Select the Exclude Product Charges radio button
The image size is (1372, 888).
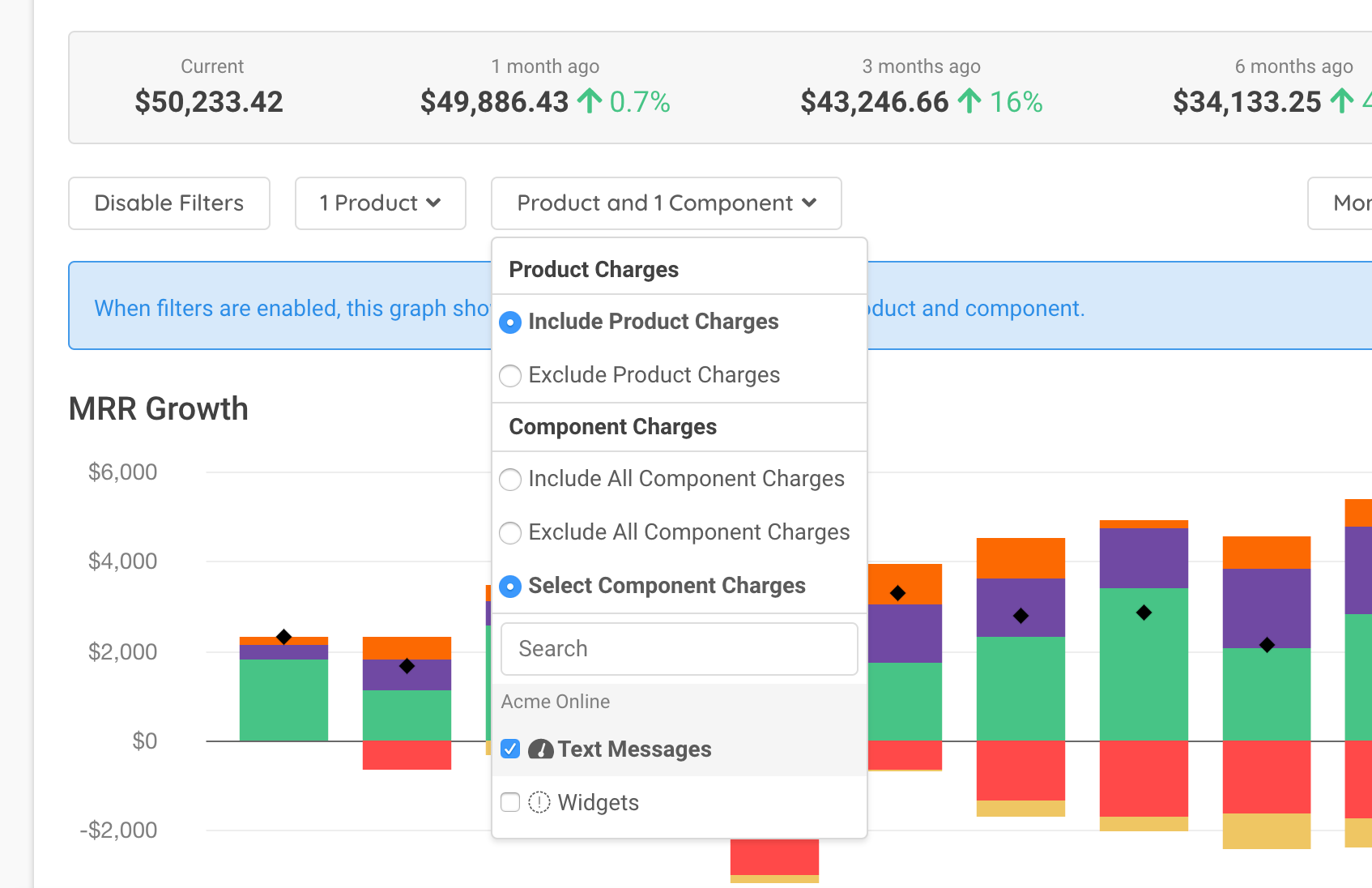click(x=510, y=376)
